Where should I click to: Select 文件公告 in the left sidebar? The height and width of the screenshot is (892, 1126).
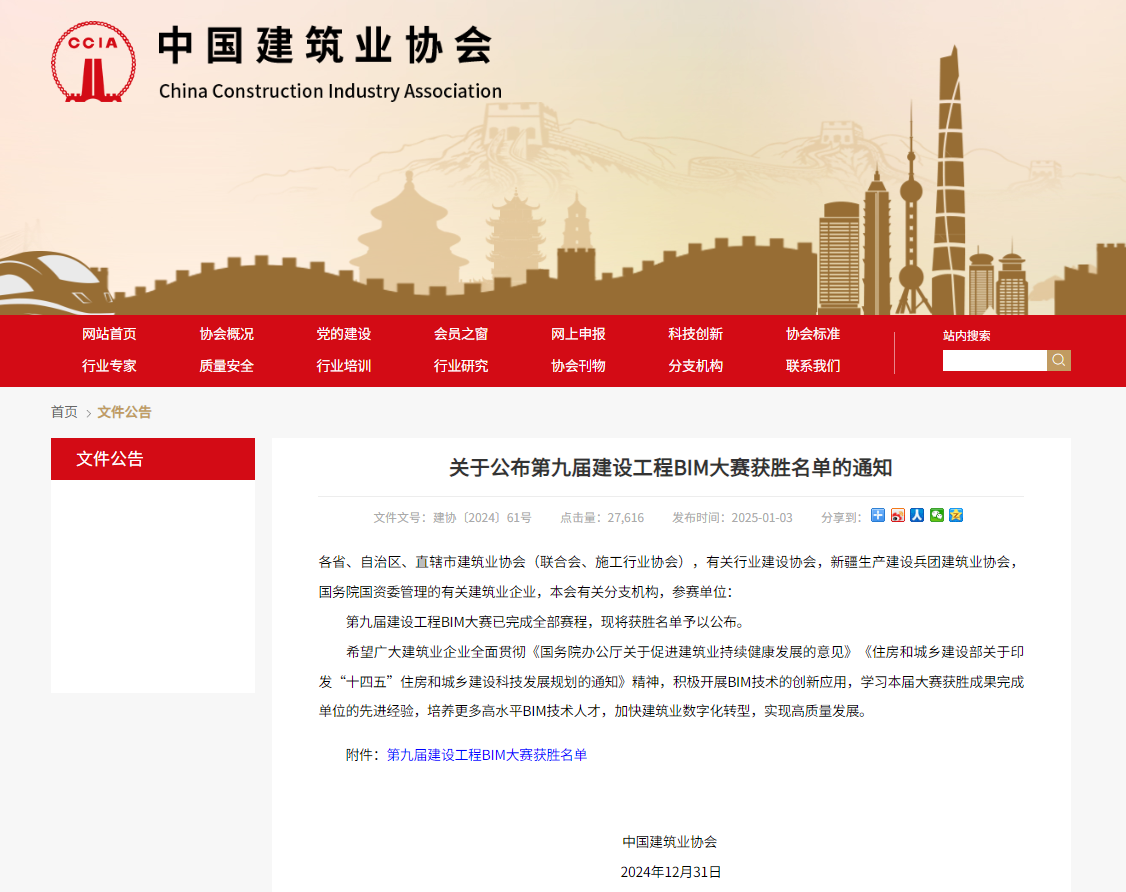click(x=110, y=458)
